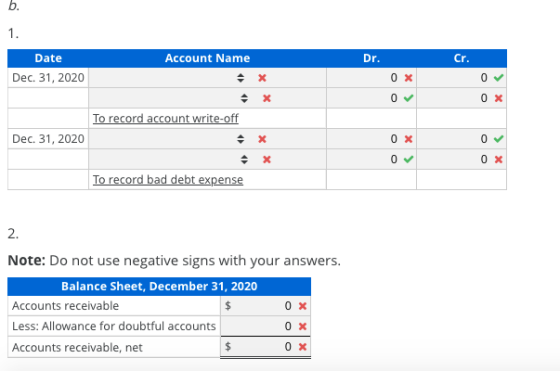Click second 'Dec. 31, 2020' date cell
This screenshot has width=560, height=371.
(48, 139)
